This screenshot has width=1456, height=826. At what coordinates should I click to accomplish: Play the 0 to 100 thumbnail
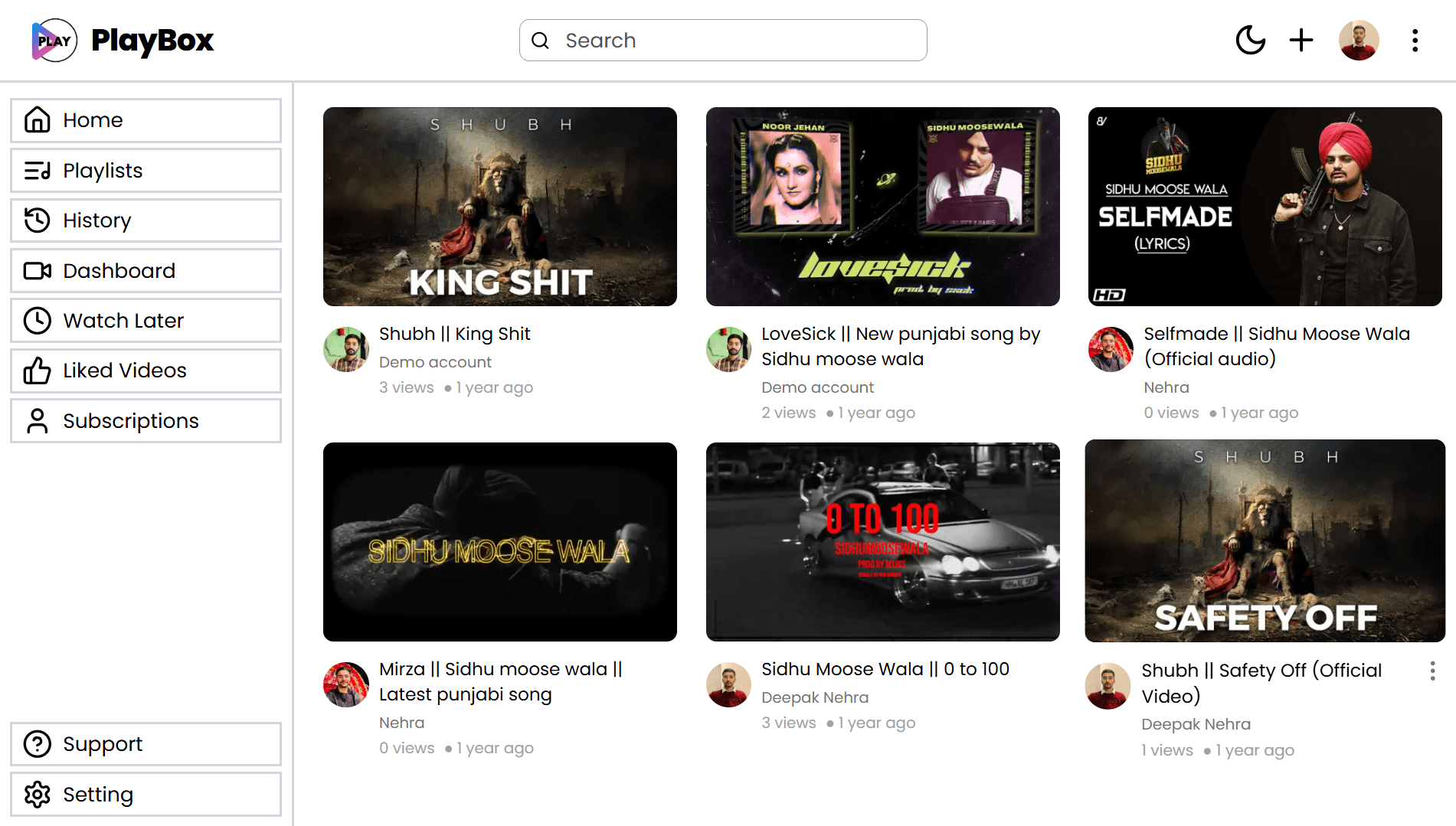click(882, 542)
